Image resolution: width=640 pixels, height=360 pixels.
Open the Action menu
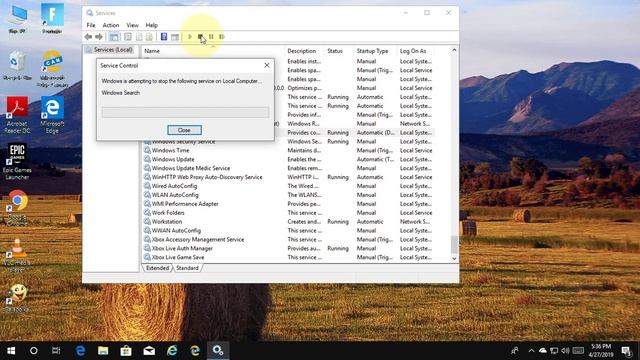tap(111, 25)
